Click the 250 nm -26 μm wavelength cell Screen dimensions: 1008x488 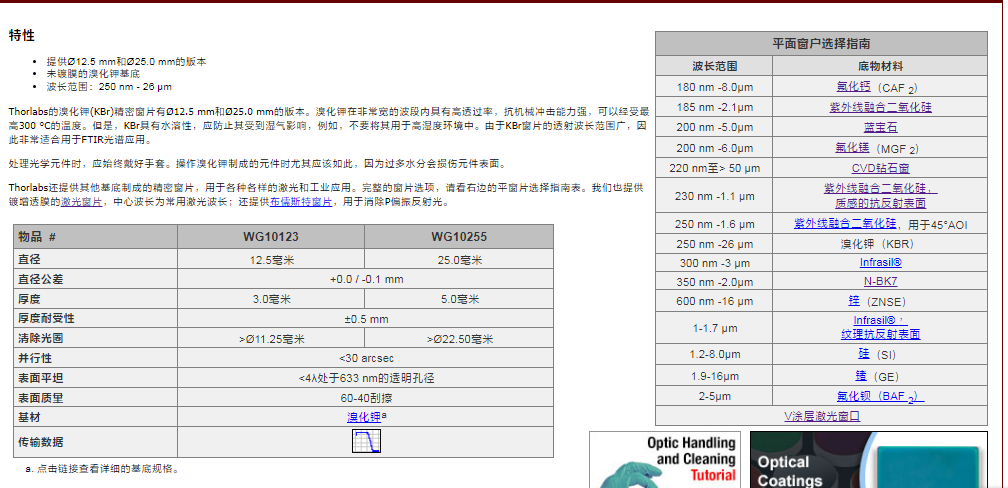[714, 244]
